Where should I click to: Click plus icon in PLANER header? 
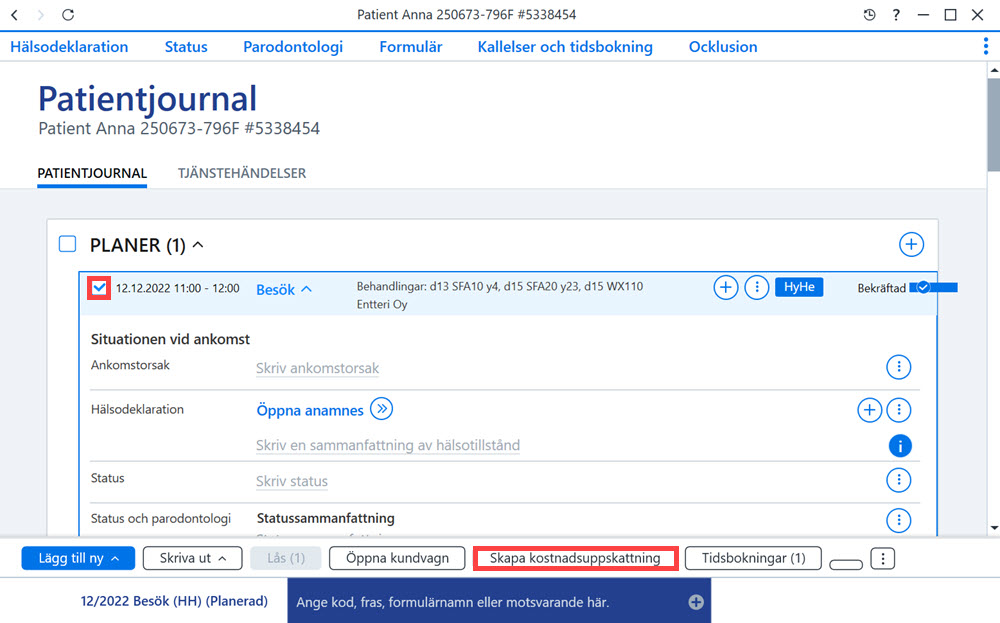click(911, 244)
